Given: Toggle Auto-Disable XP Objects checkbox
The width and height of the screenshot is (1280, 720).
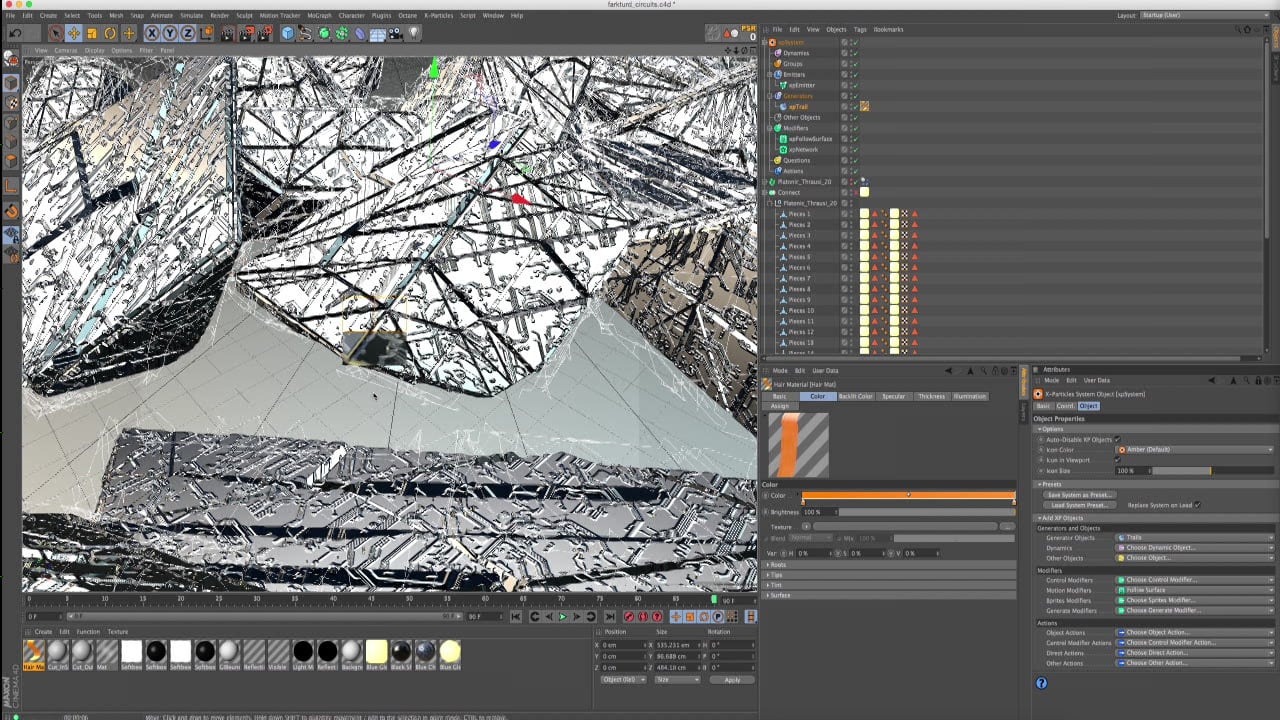Looking at the screenshot, I should [1118, 439].
